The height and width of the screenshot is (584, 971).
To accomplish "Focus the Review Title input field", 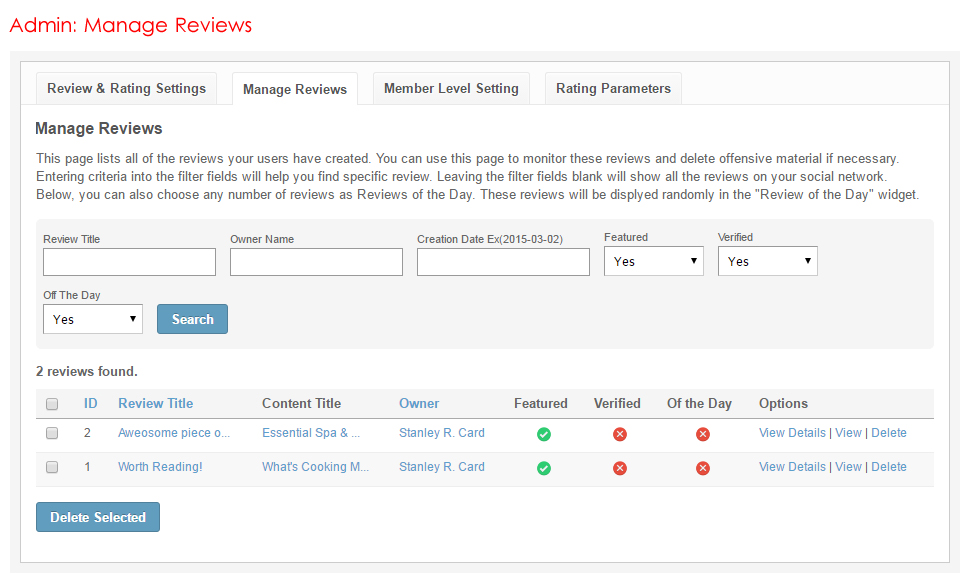I will click(x=129, y=262).
